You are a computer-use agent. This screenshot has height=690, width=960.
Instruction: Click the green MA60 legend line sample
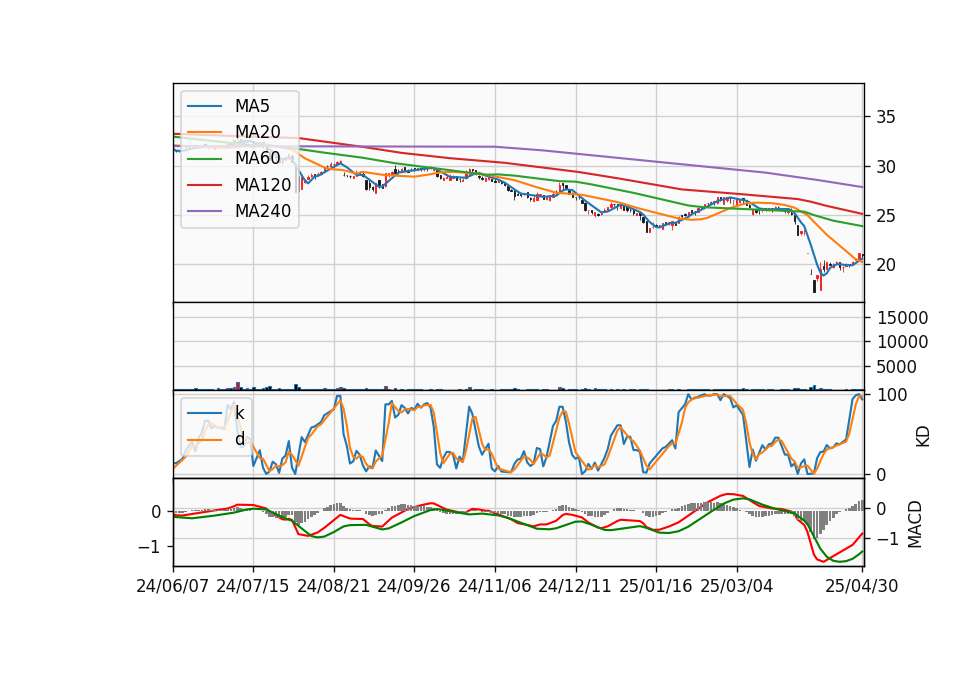204,159
